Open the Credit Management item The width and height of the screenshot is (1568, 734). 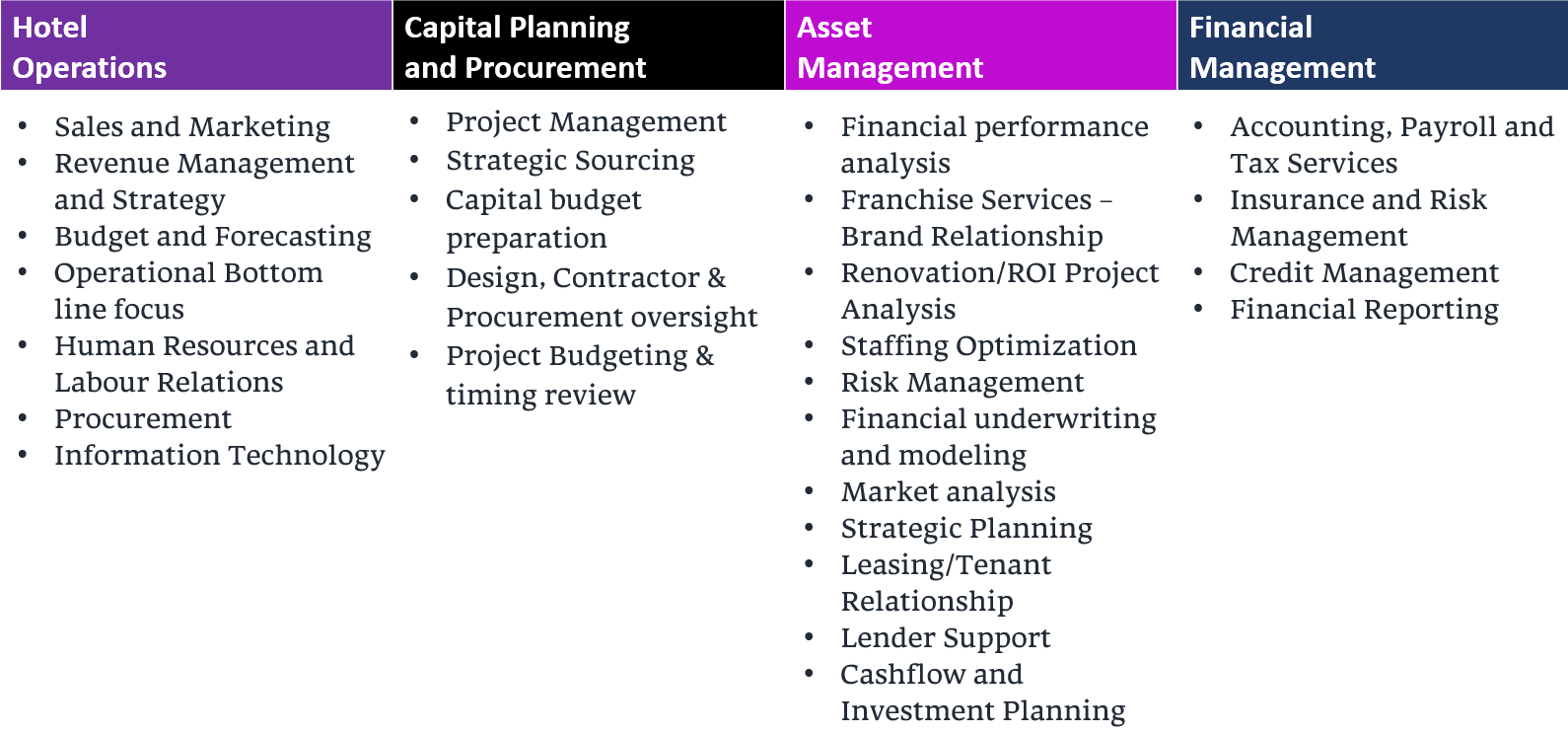click(x=1364, y=273)
